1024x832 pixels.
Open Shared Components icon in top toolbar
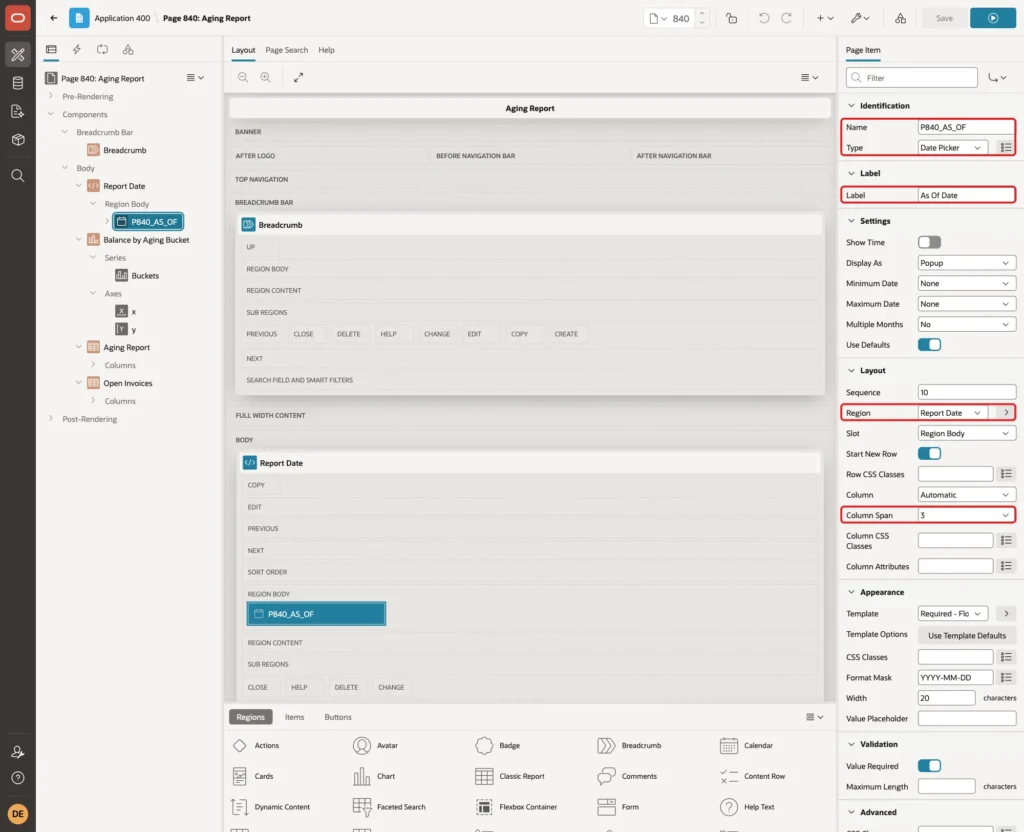(901, 18)
